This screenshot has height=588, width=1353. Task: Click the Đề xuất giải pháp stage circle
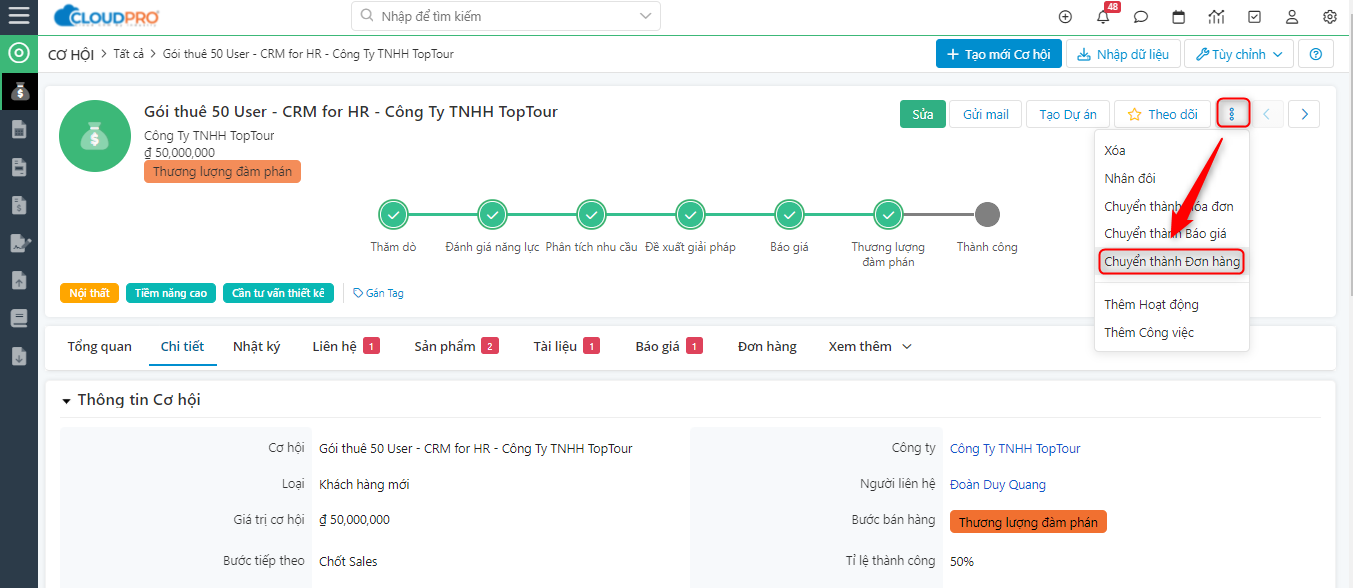point(690,214)
